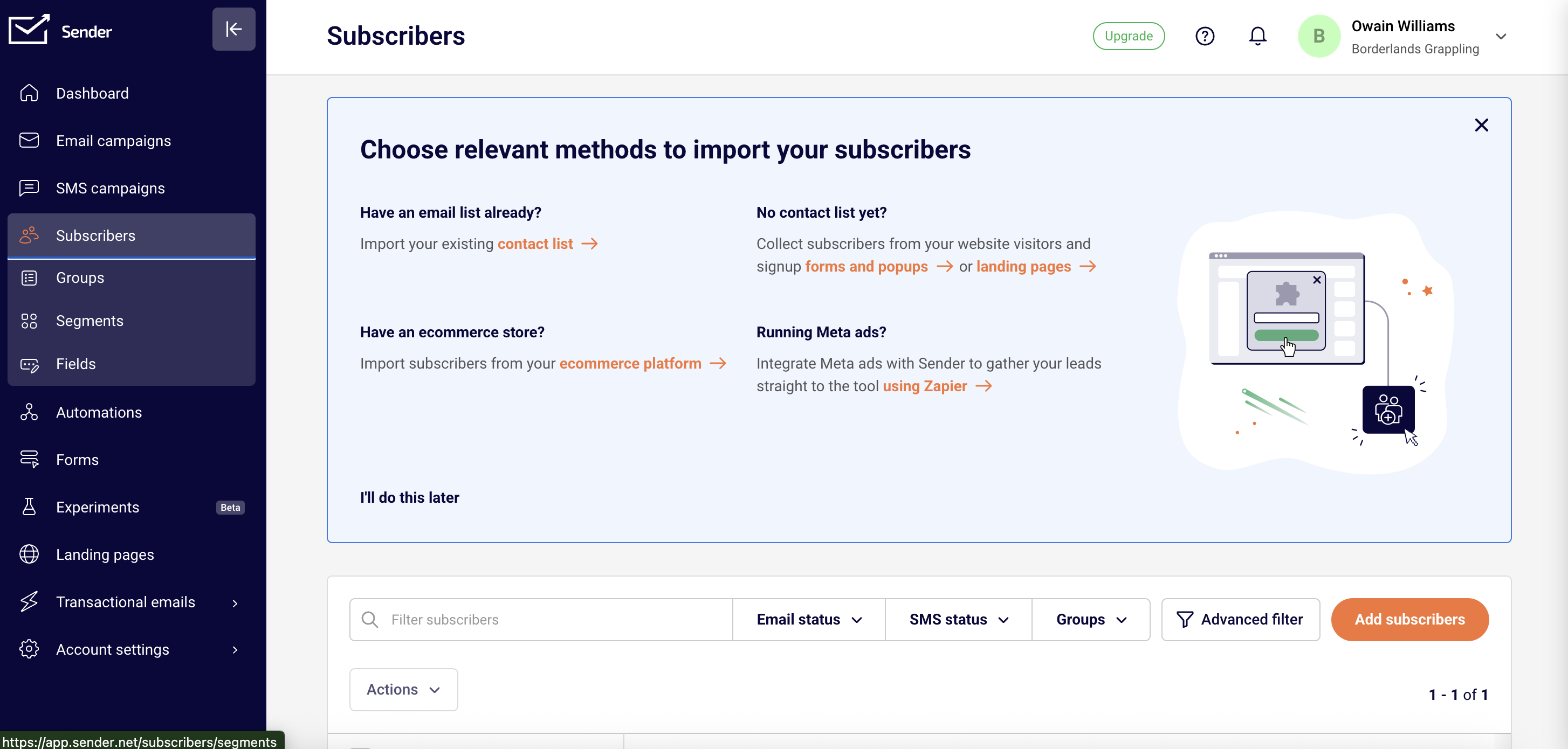Click the Owain Williams account name
1568x749 pixels.
[x=1402, y=26]
